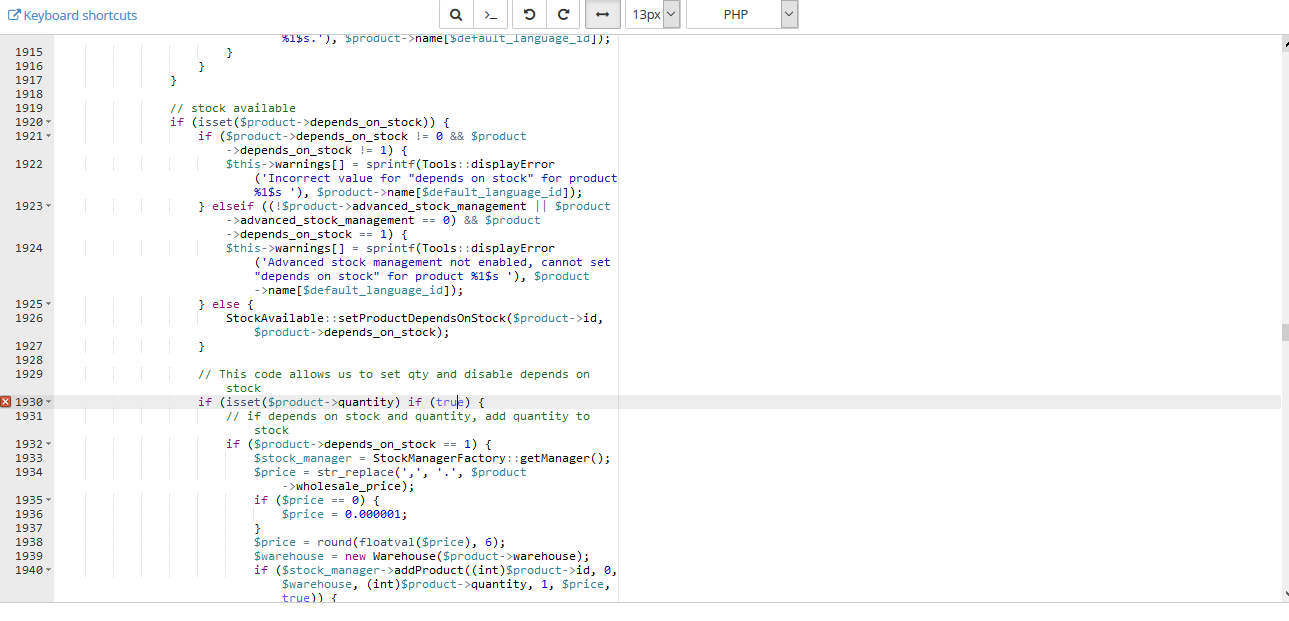Fold the else block at line 1925
The width and height of the screenshot is (1289, 621).
coord(49,304)
